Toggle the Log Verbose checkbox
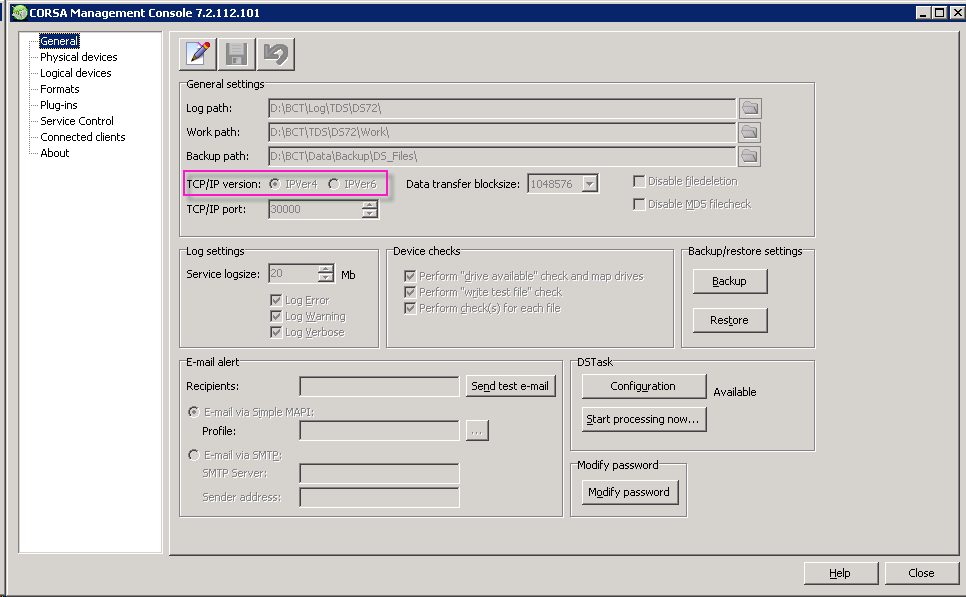 pyautogui.click(x=276, y=332)
